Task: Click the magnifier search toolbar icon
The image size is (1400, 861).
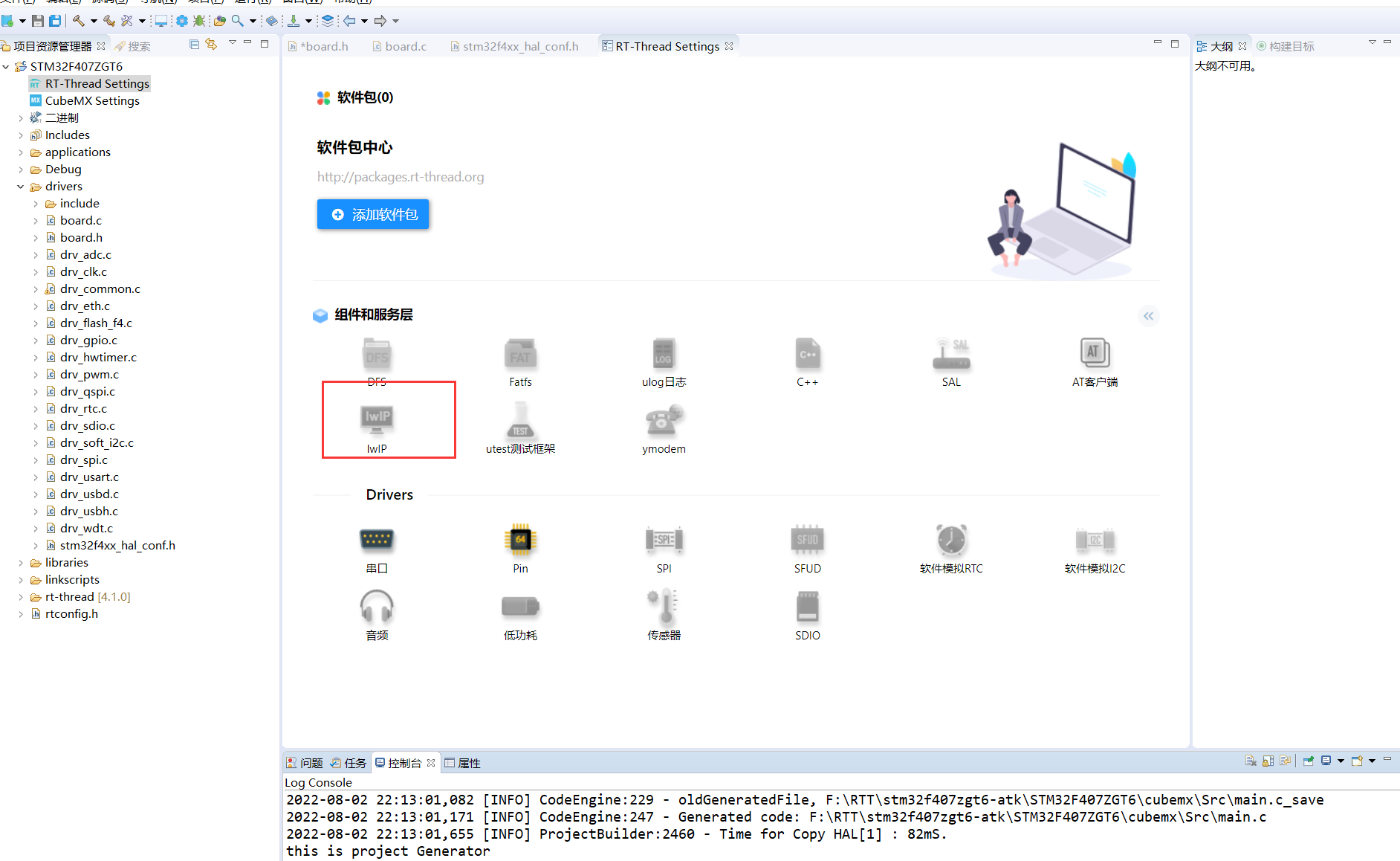Action: [238, 21]
